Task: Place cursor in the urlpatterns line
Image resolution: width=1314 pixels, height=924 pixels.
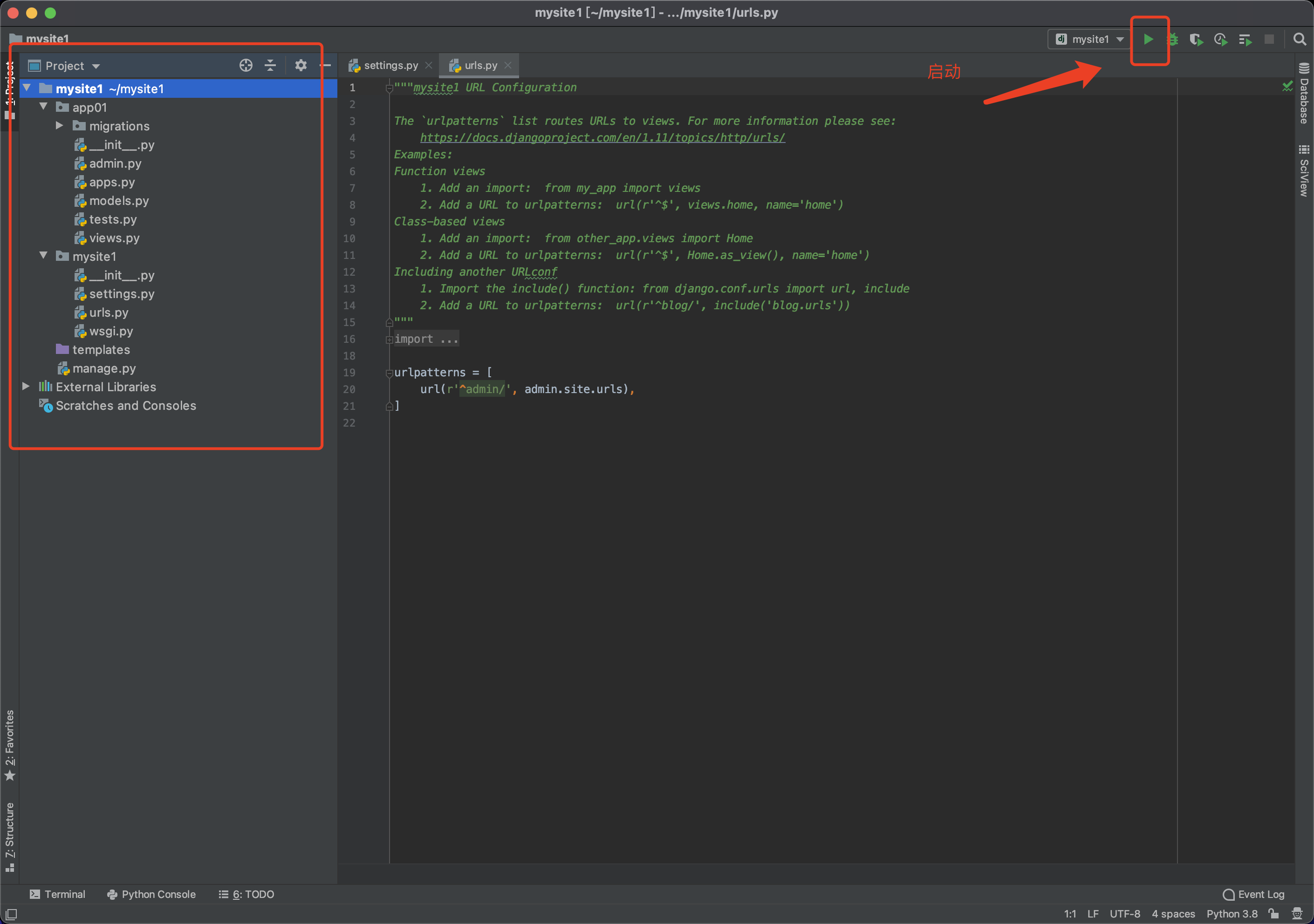Action: pos(443,373)
